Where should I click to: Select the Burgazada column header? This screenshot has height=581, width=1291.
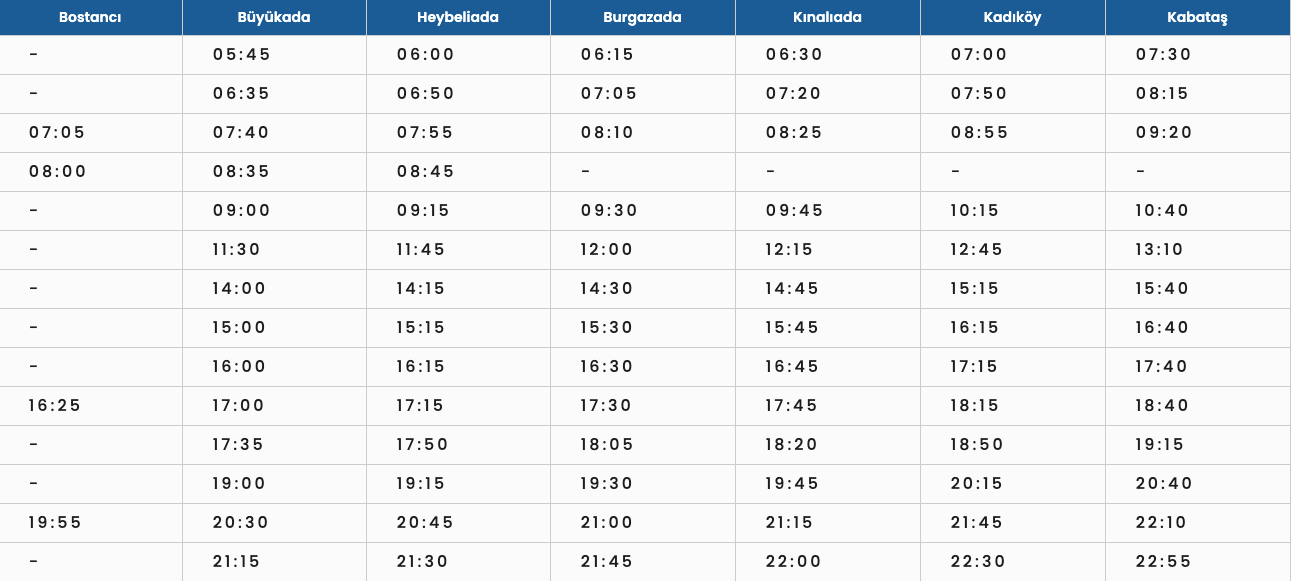pos(643,17)
